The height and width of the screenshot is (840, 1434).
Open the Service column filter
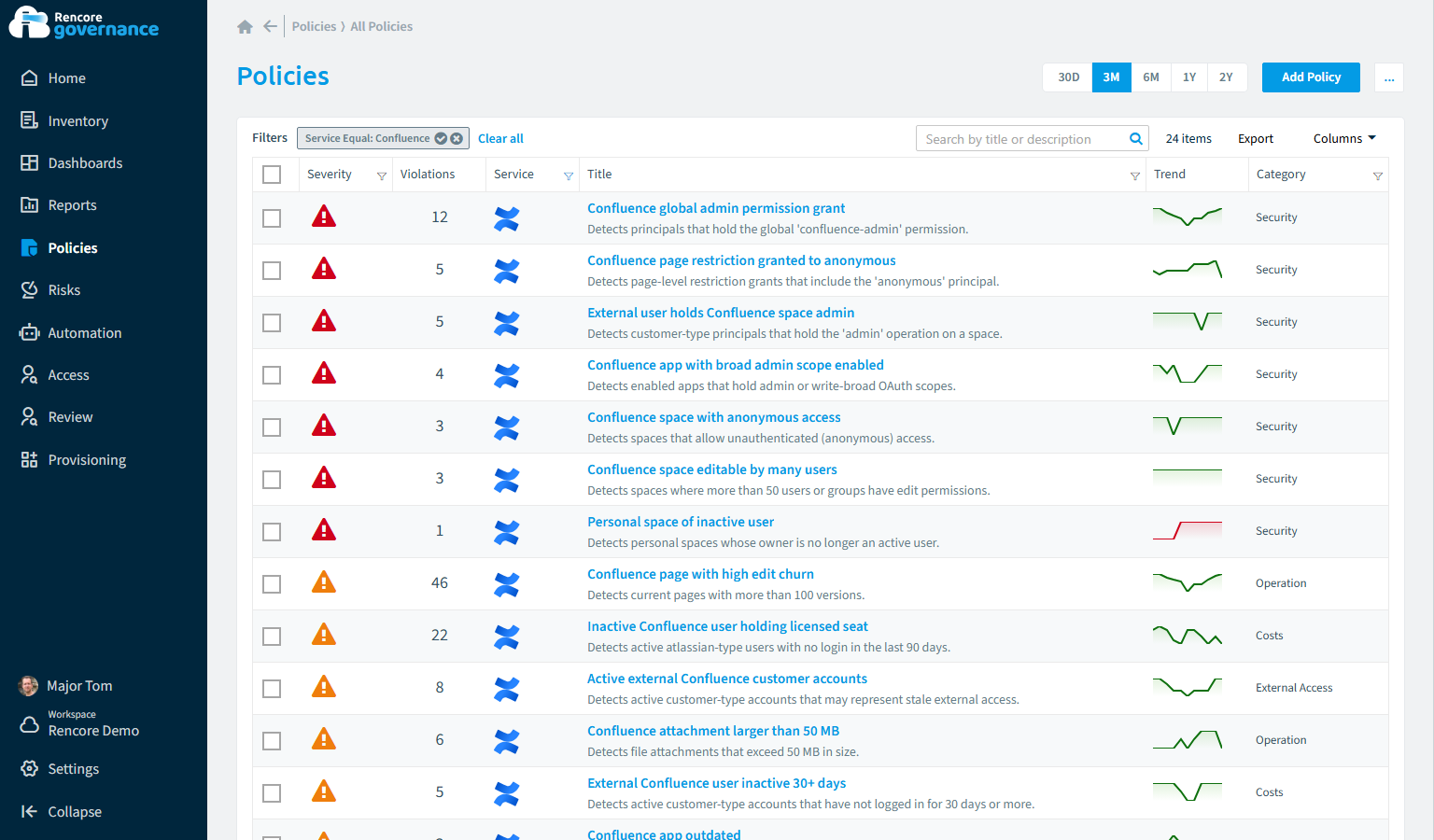click(x=568, y=175)
